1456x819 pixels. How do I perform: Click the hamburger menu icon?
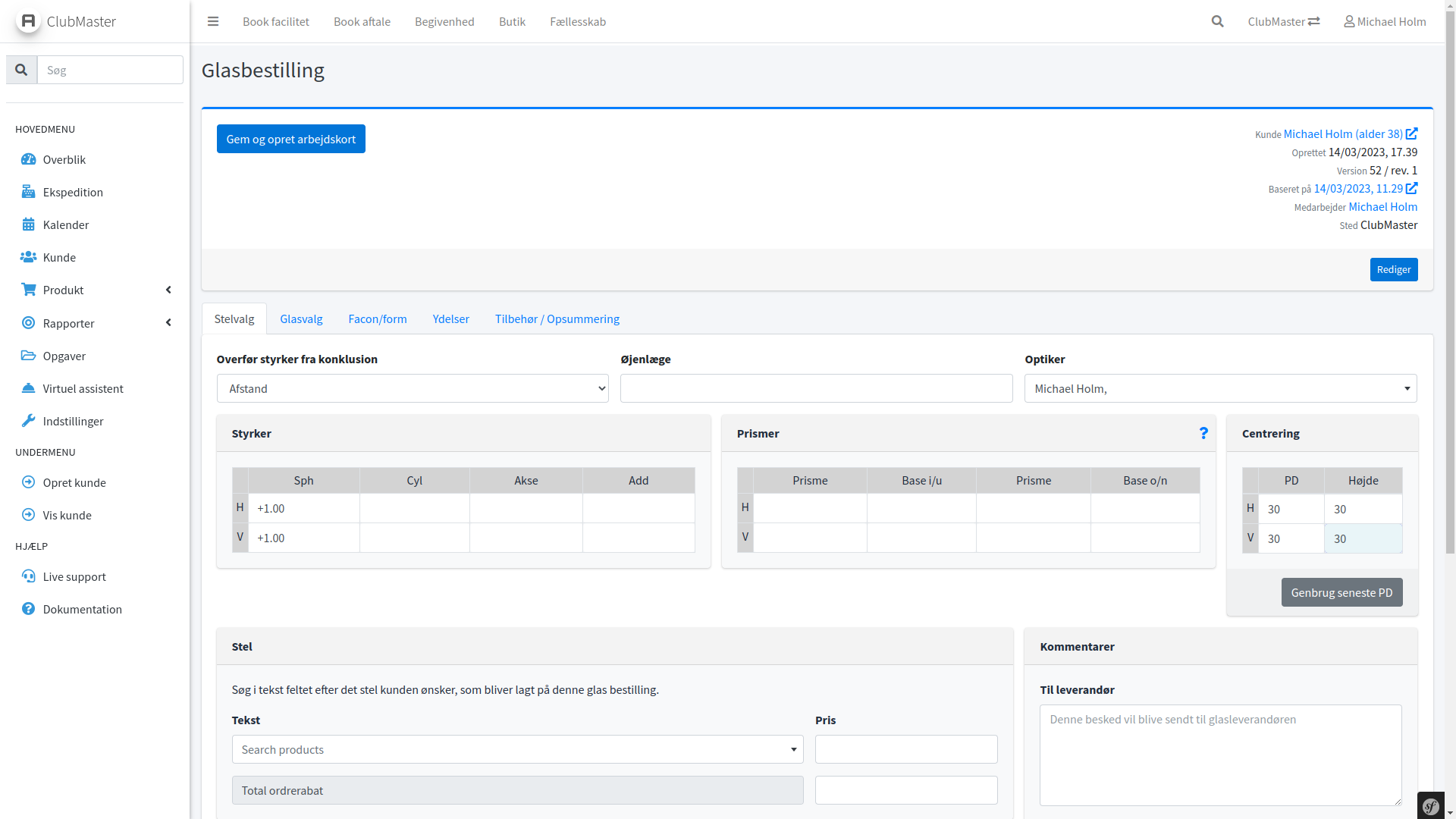coord(213,21)
